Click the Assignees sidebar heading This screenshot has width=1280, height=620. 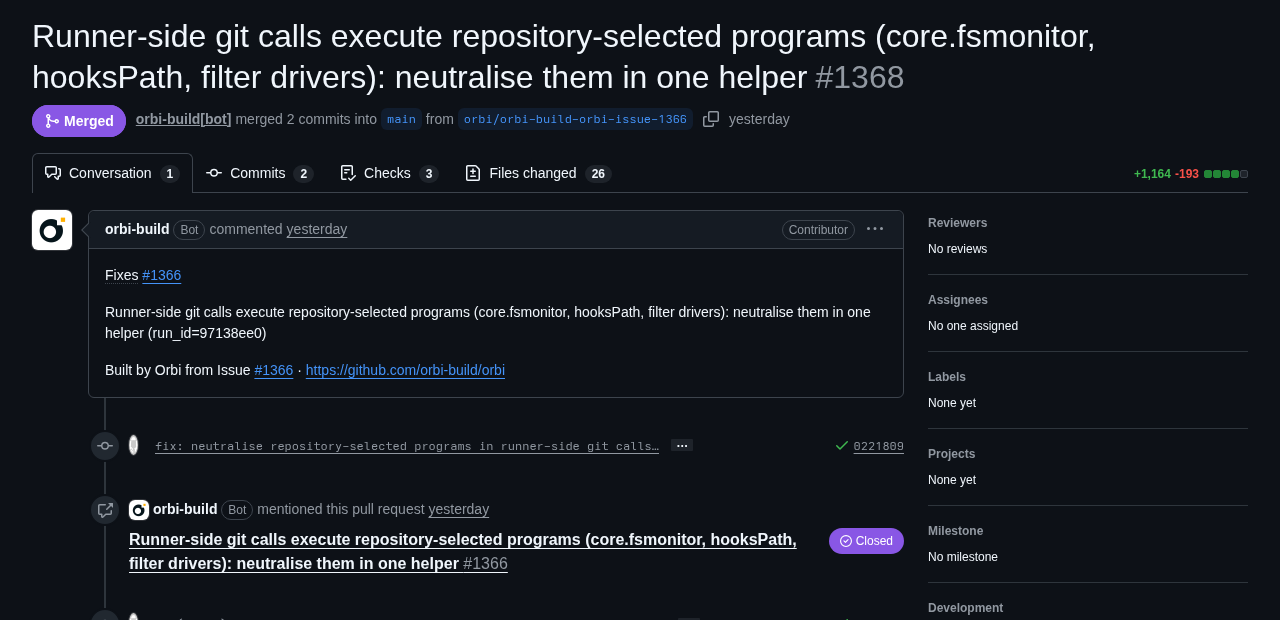[958, 300]
